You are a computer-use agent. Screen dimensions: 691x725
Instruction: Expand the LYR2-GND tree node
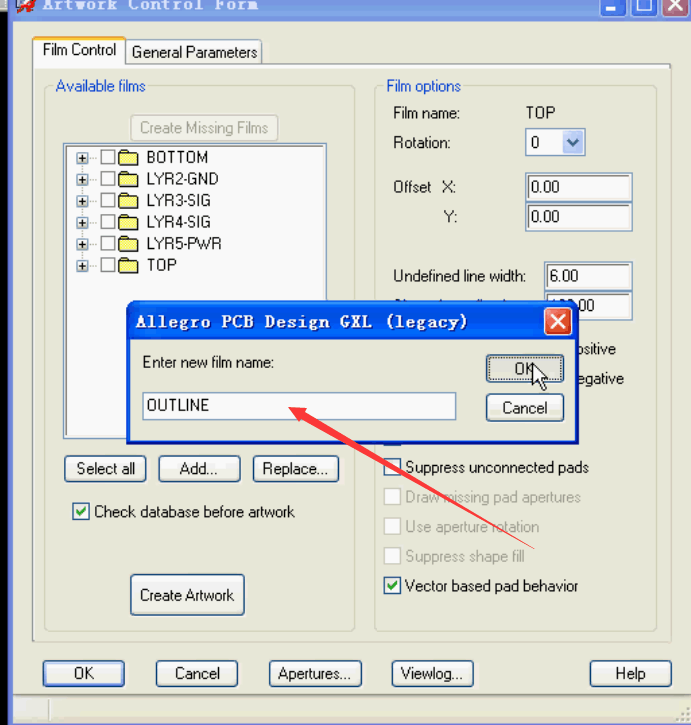(82, 179)
